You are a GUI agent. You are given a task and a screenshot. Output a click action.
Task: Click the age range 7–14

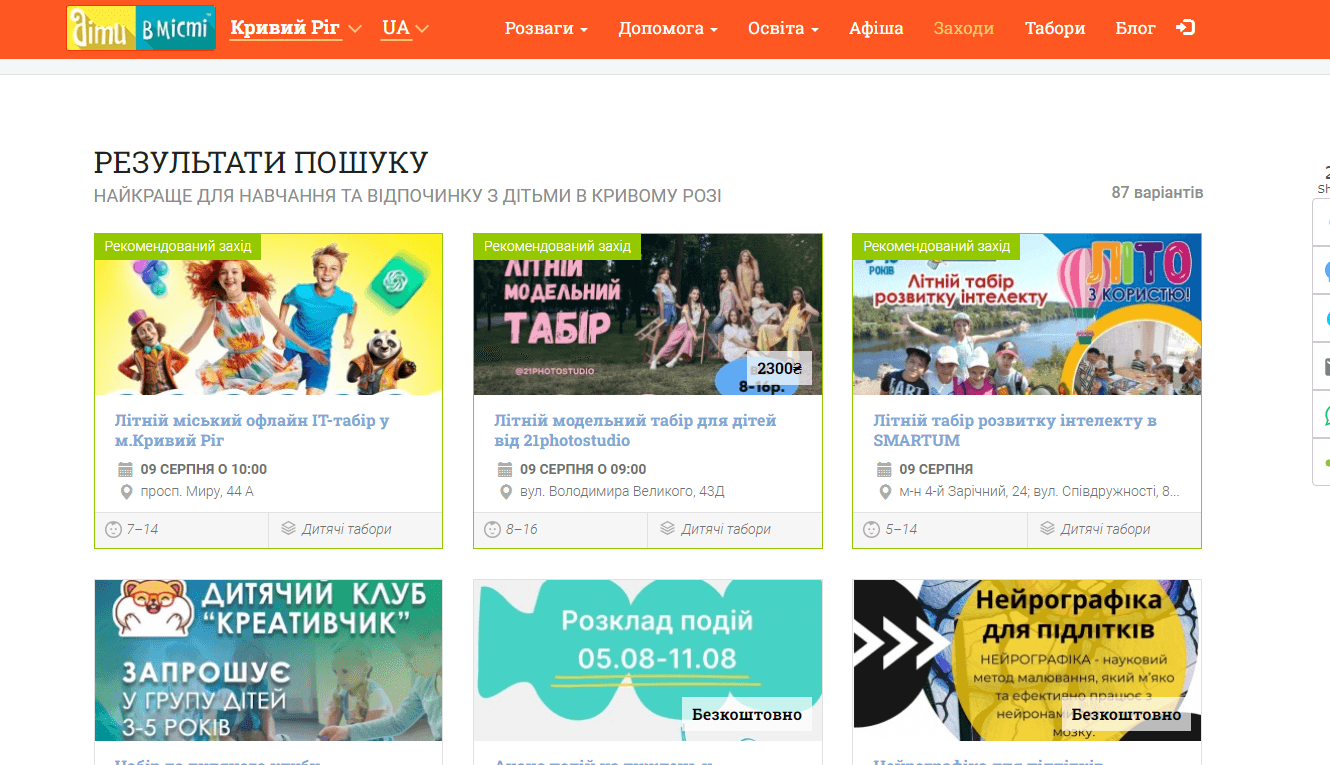(142, 529)
